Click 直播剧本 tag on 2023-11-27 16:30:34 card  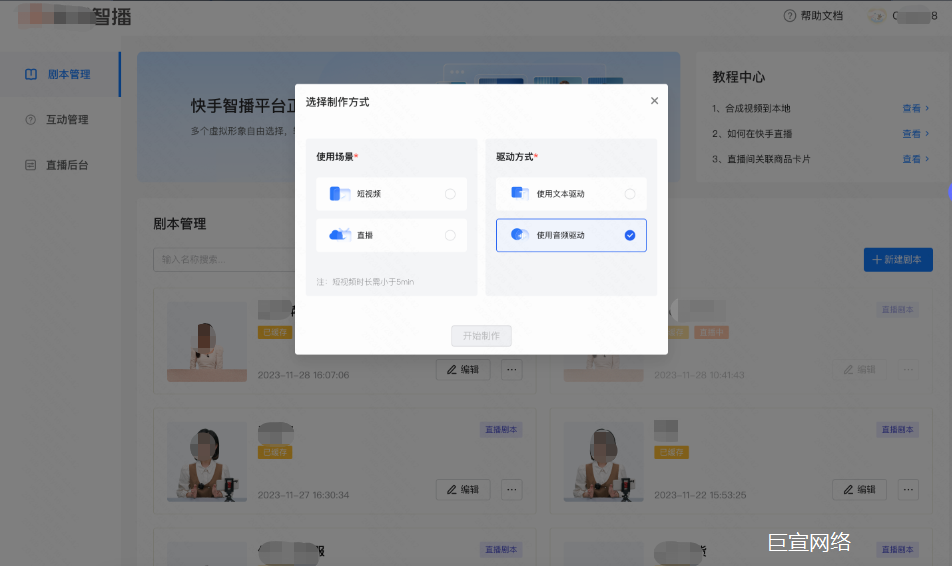(x=501, y=430)
